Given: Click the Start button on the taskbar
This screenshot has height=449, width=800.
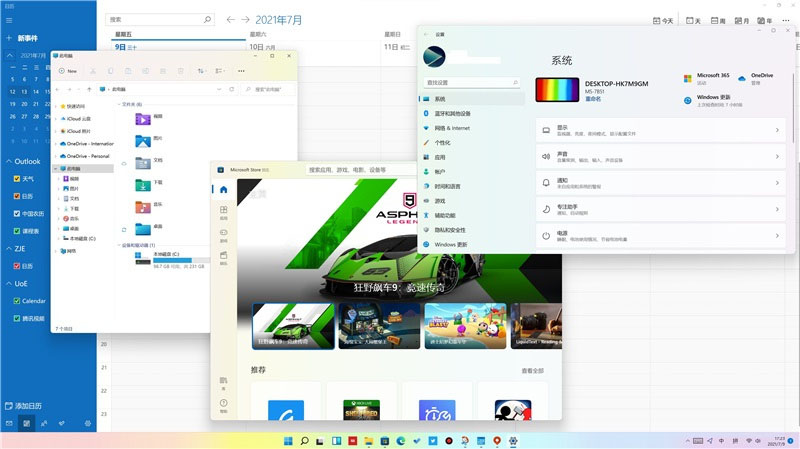Looking at the screenshot, I should [289, 440].
